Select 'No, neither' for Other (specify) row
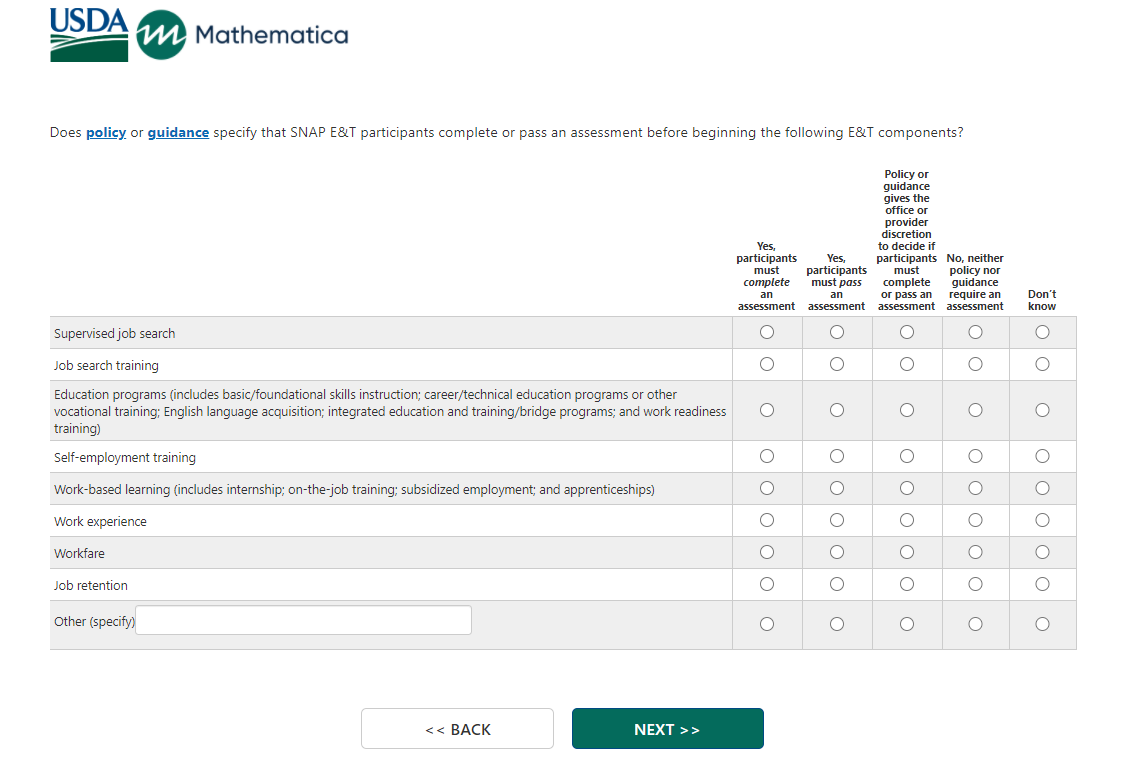Image resolution: width=1122 pixels, height=774 pixels. click(975, 624)
